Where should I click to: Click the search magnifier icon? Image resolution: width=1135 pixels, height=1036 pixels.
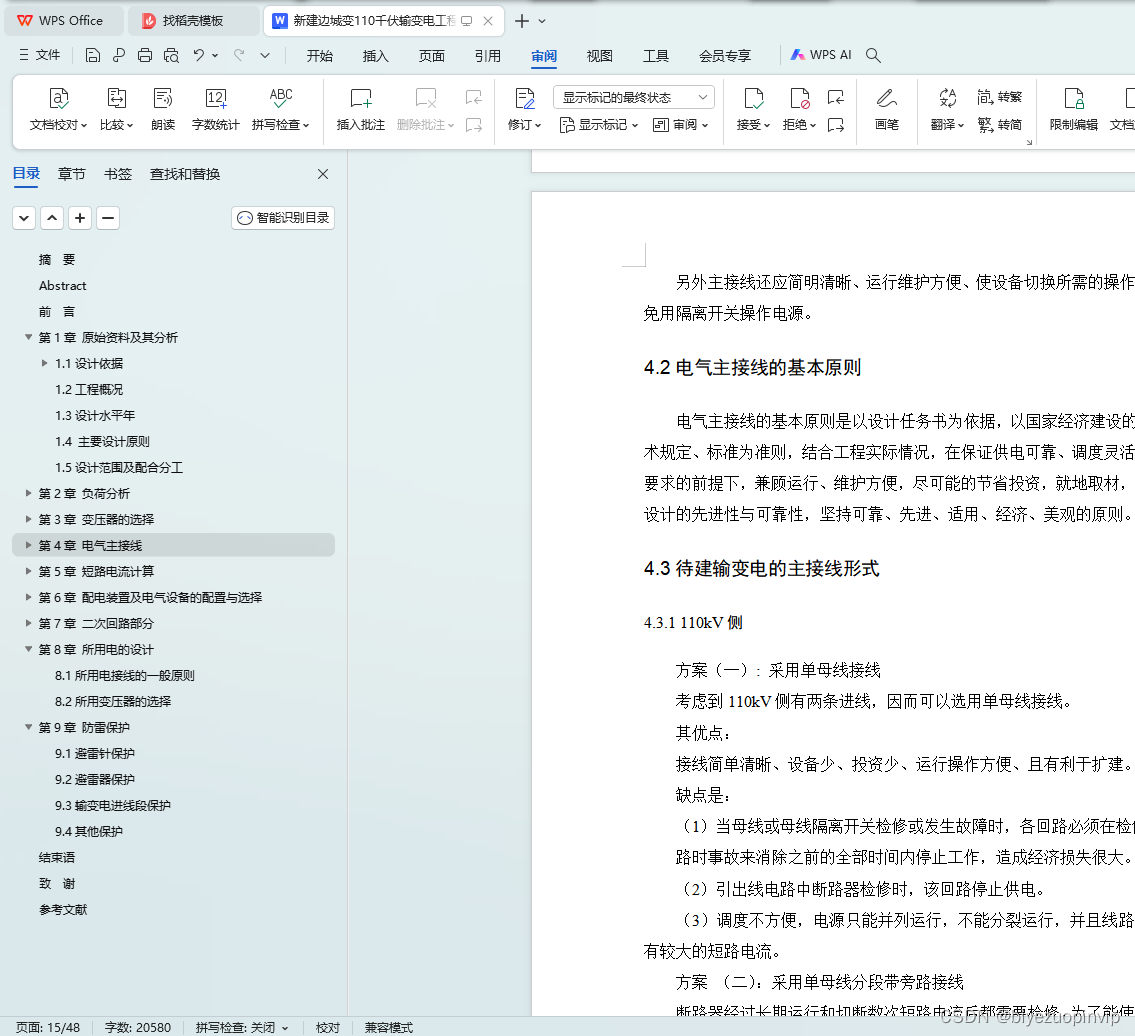point(873,55)
